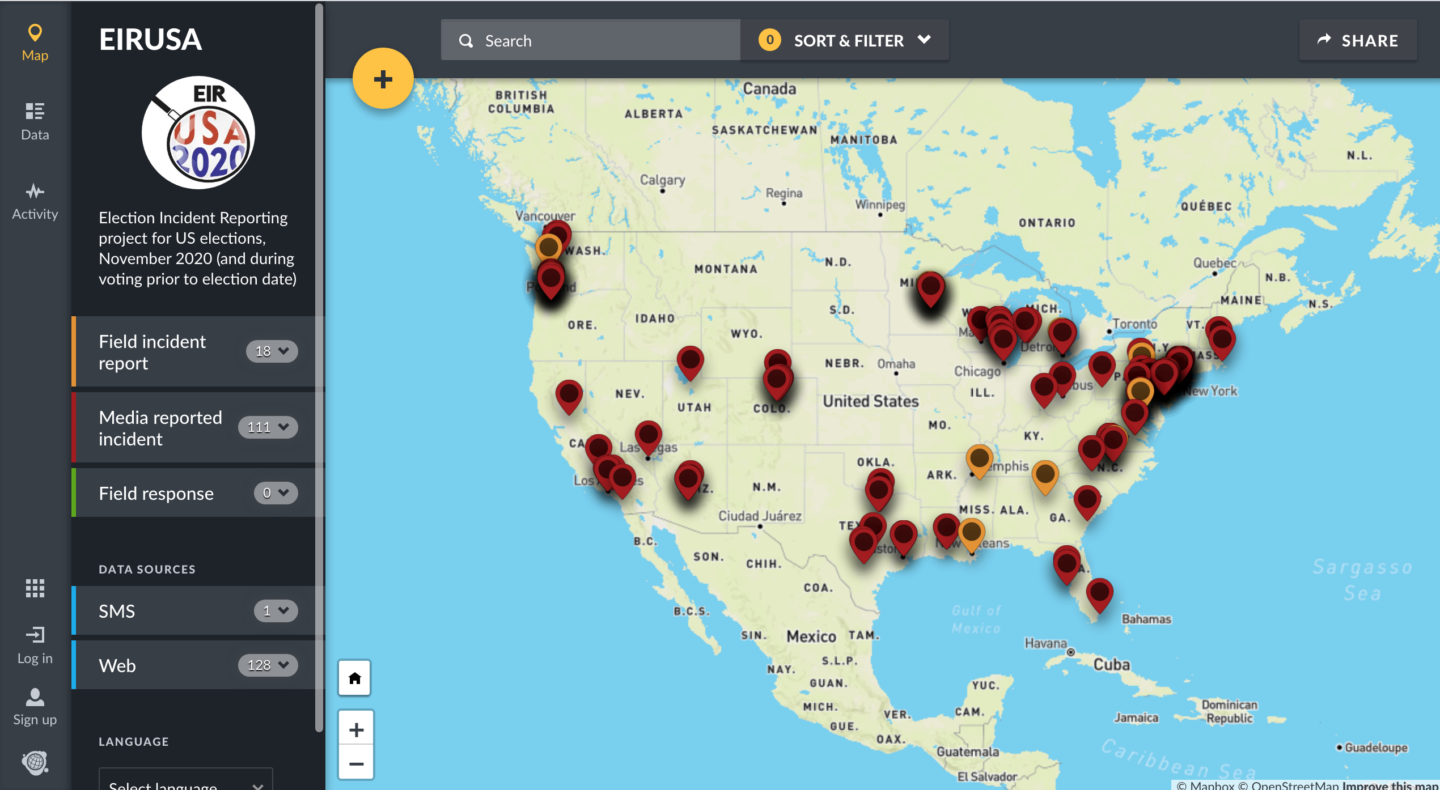Open the Select language dropdown
Viewport: 1440px width, 790px height.
[x=185, y=783]
